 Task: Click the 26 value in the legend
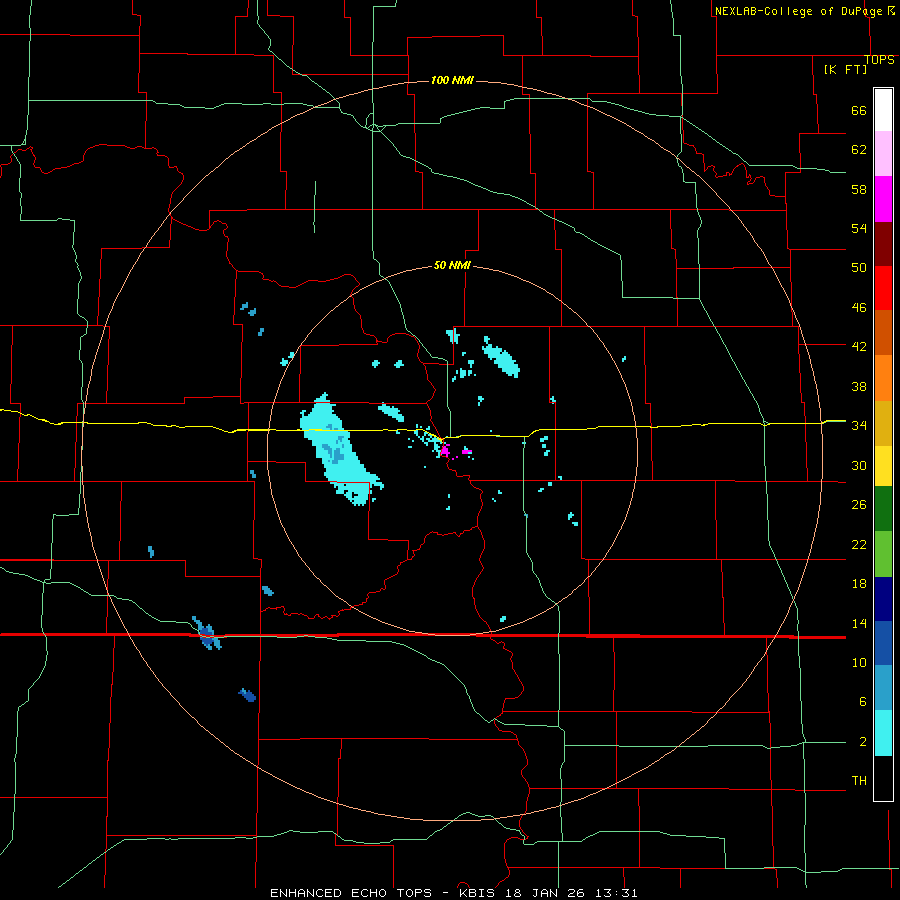pyautogui.click(x=859, y=505)
